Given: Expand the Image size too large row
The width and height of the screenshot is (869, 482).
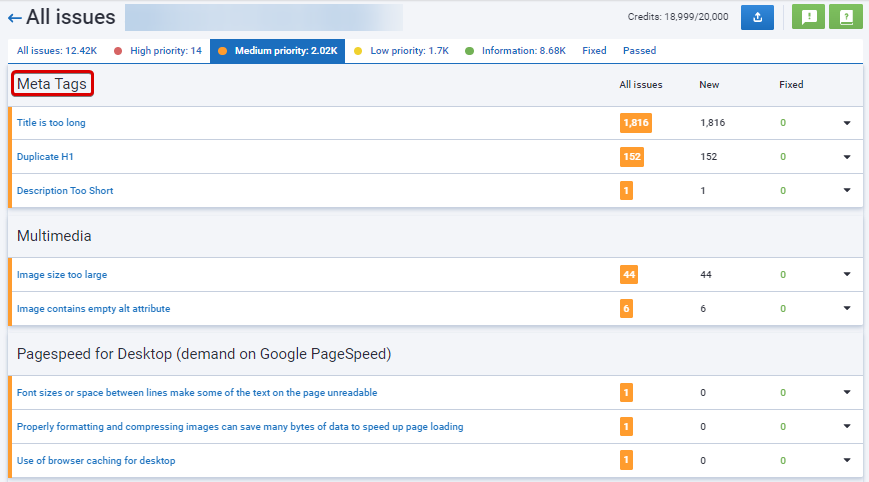Looking at the screenshot, I should tap(847, 274).
